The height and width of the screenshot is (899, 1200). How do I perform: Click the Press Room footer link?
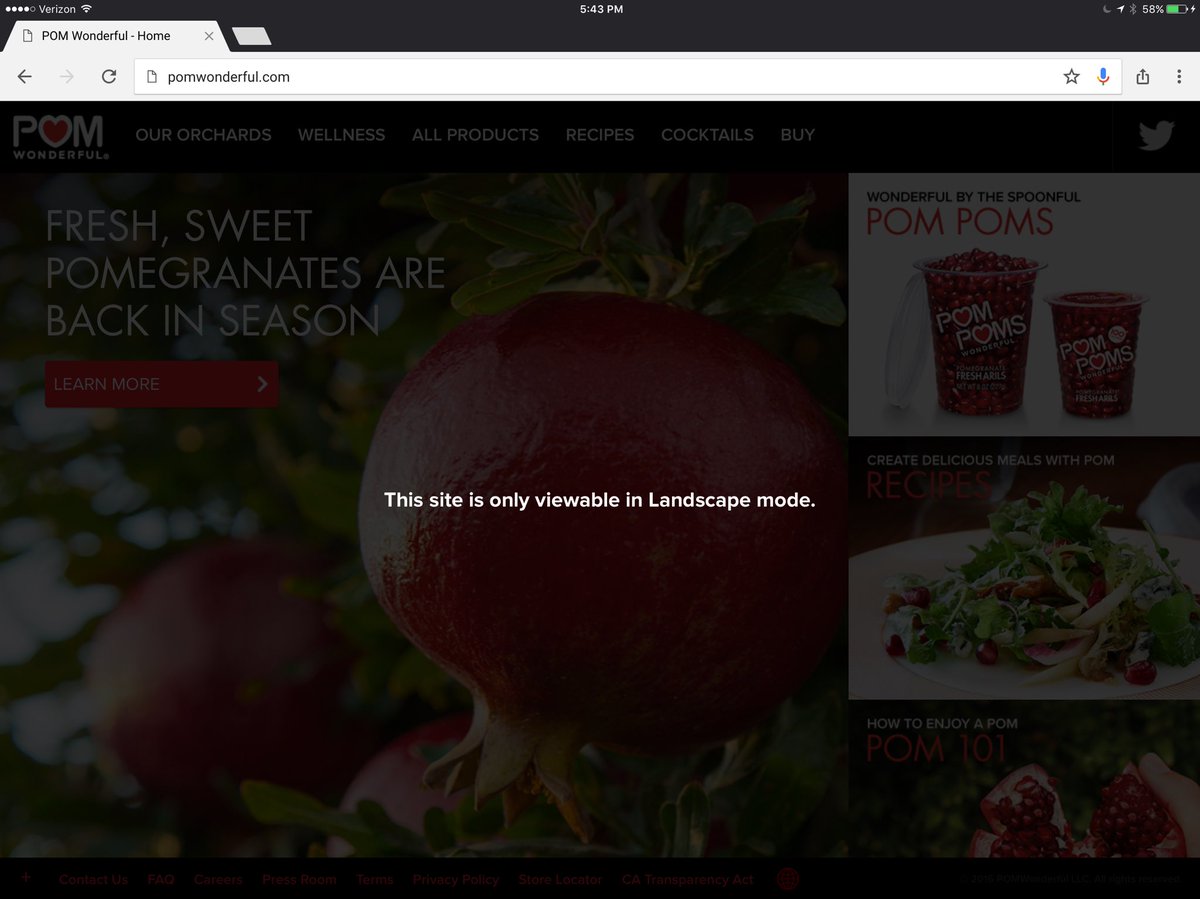299,880
